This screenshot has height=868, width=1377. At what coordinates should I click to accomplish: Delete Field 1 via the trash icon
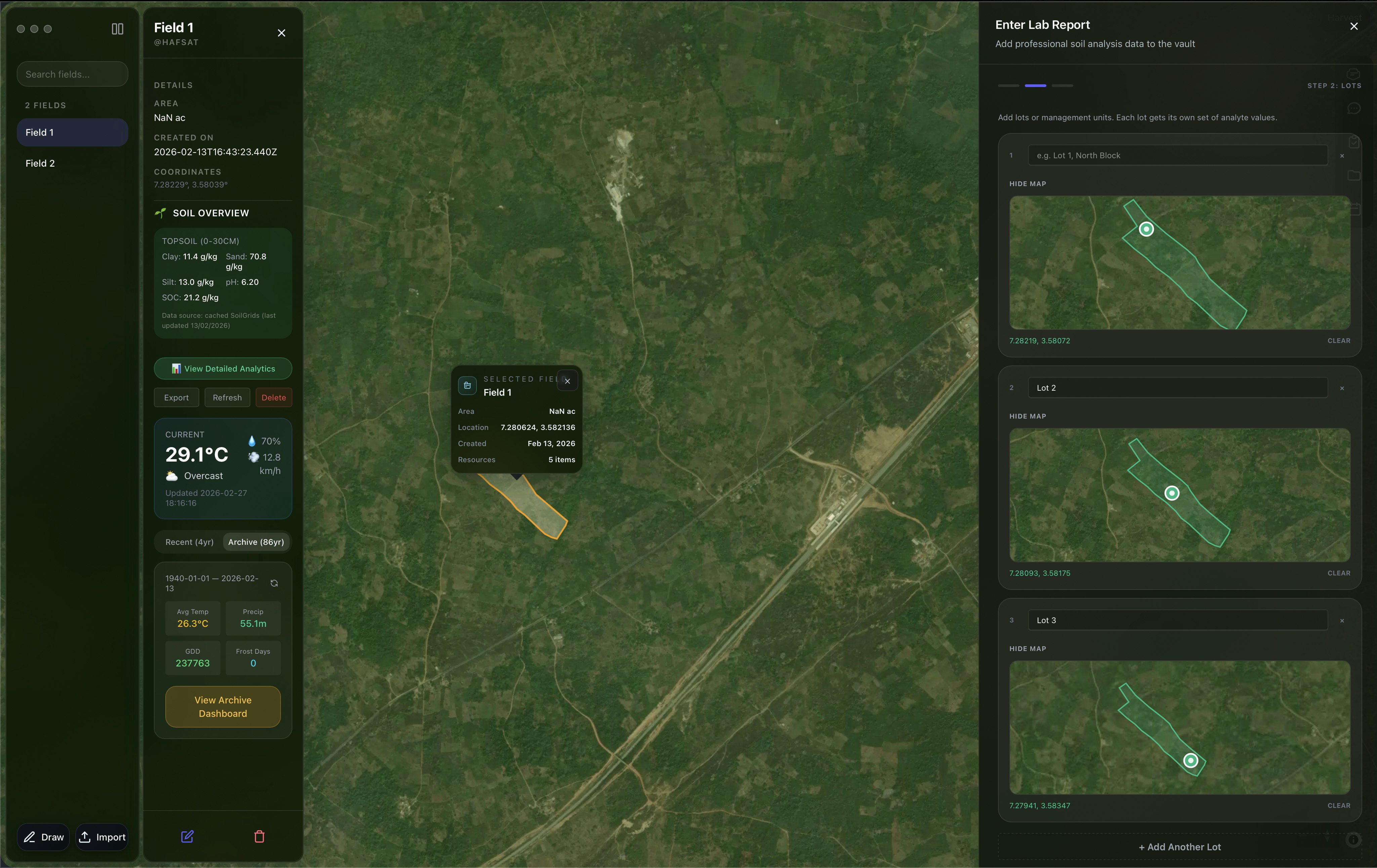259,836
